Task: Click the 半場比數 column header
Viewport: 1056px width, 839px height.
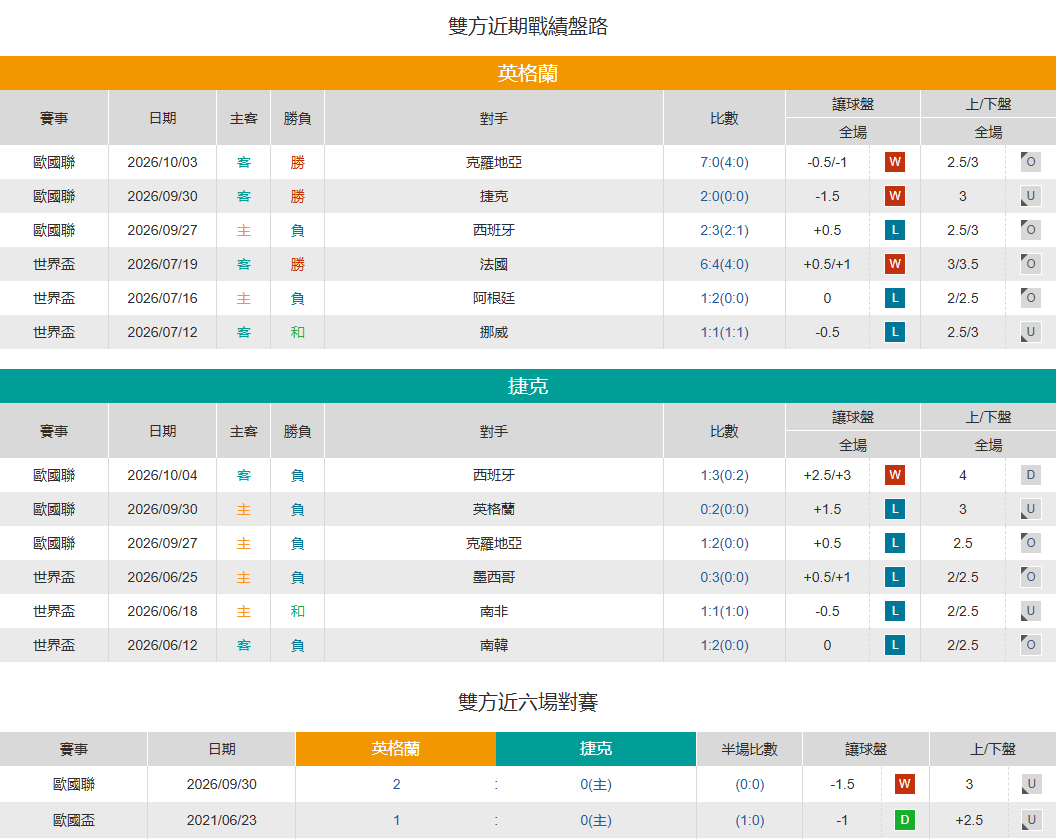Action: click(750, 749)
